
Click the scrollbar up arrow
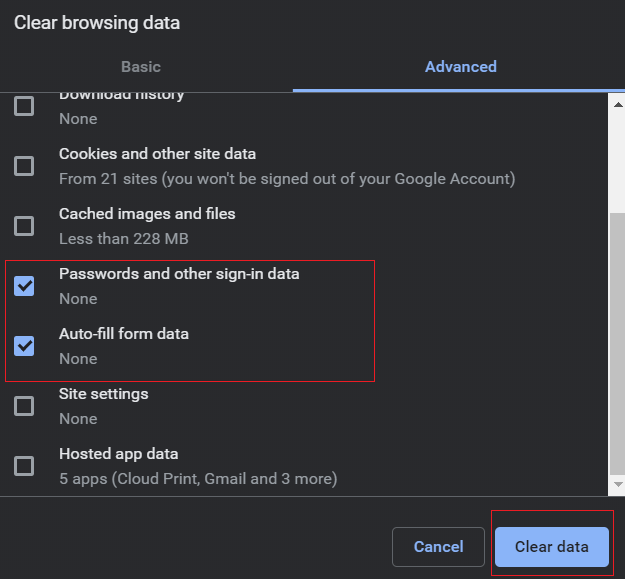(617, 104)
